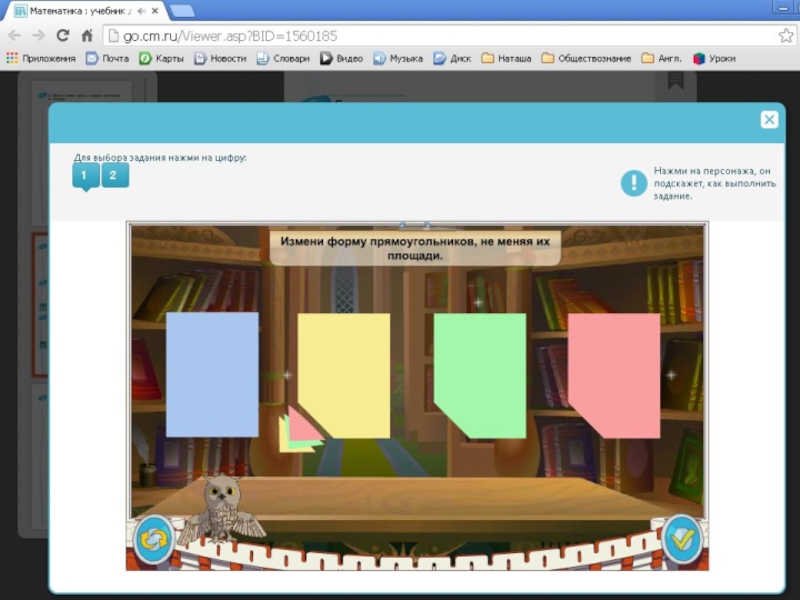This screenshot has height=600, width=800.
Task: Open the Словари bookmark
Action: (283, 58)
